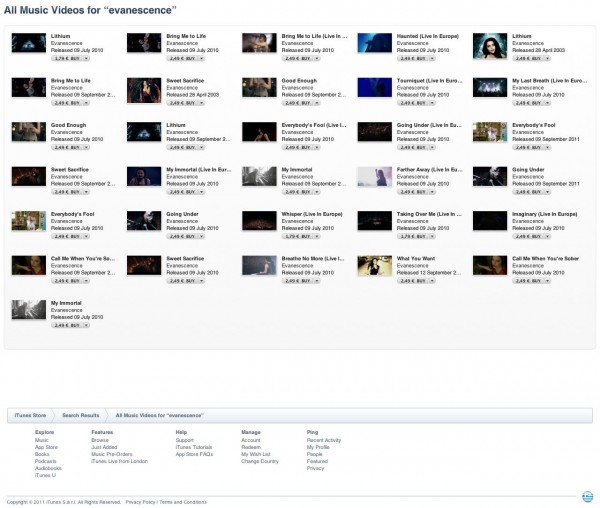Go to Account under Manage
This screenshot has width=600, height=508.
251,440
